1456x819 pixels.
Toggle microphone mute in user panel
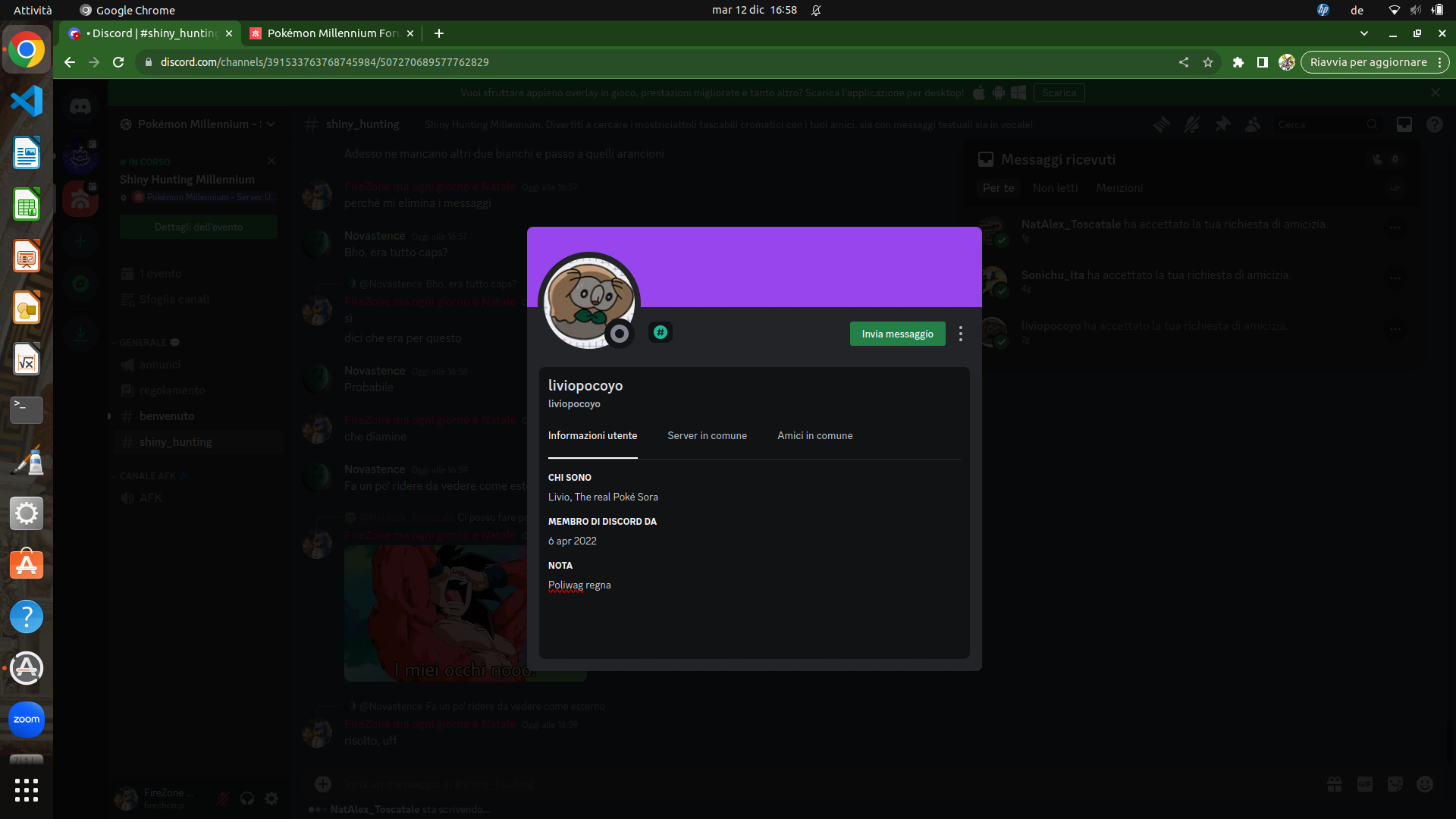[x=223, y=798]
